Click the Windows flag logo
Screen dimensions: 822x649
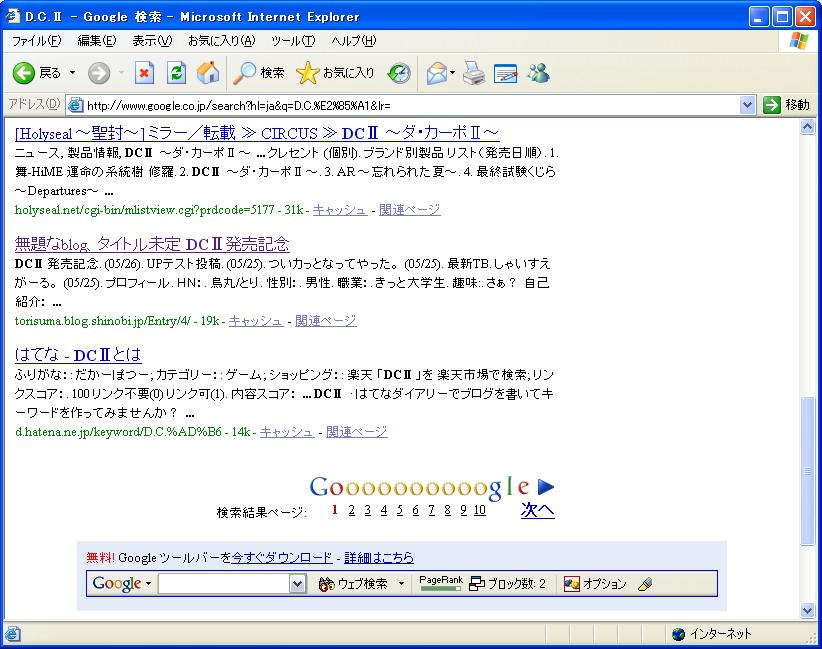click(x=799, y=41)
